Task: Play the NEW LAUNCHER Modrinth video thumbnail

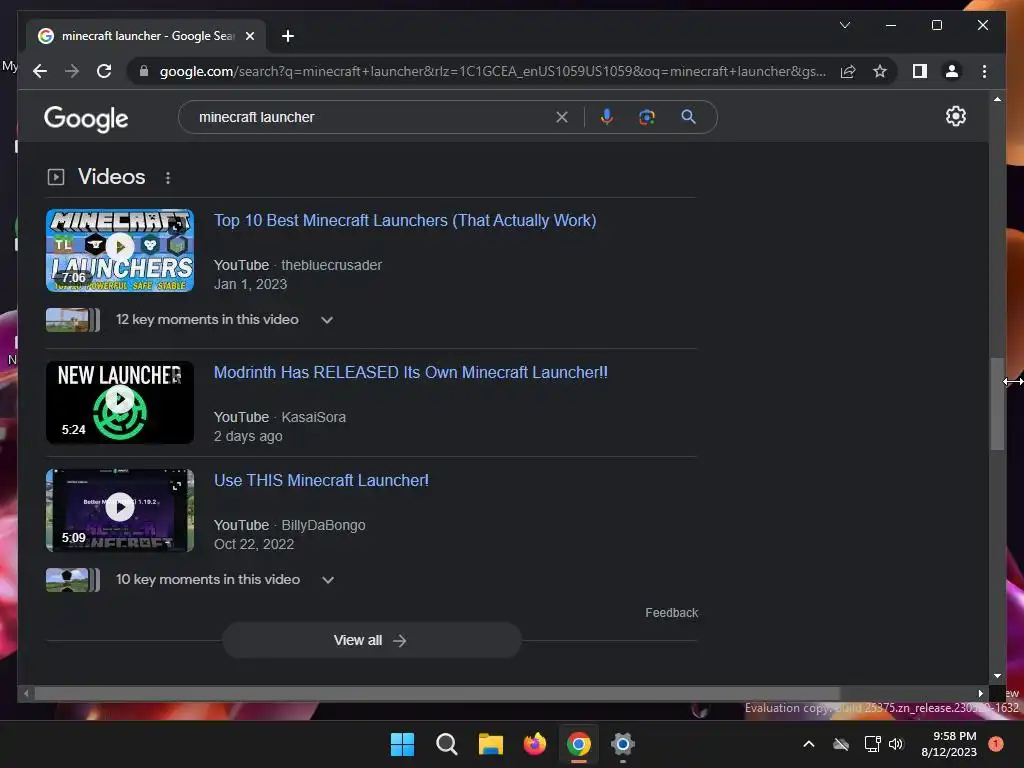Action: [120, 402]
